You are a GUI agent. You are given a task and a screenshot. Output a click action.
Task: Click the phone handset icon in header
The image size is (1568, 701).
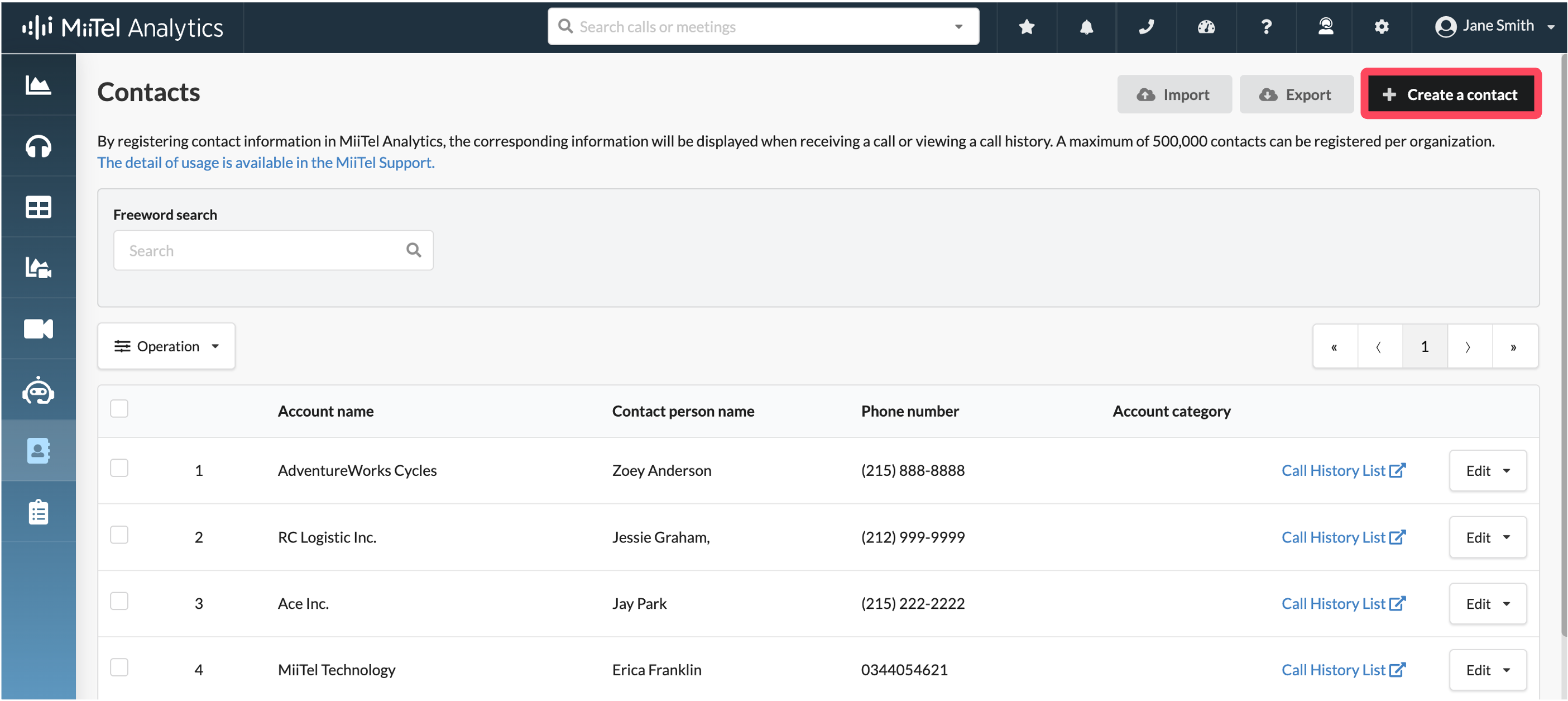(x=1146, y=26)
